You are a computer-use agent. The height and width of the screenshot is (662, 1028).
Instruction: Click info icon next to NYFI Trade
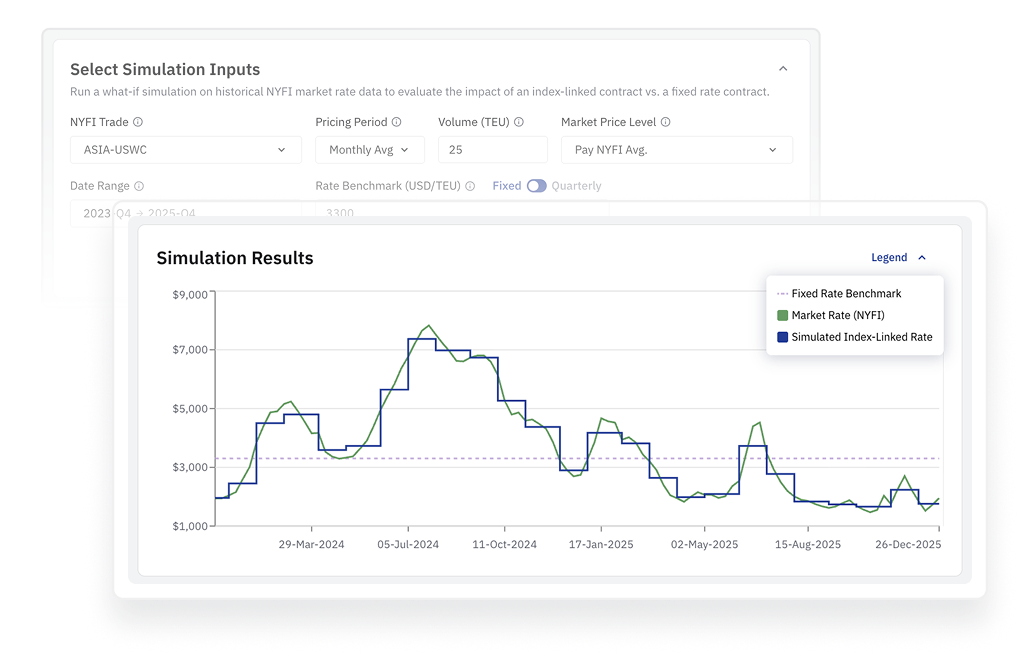[138, 122]
